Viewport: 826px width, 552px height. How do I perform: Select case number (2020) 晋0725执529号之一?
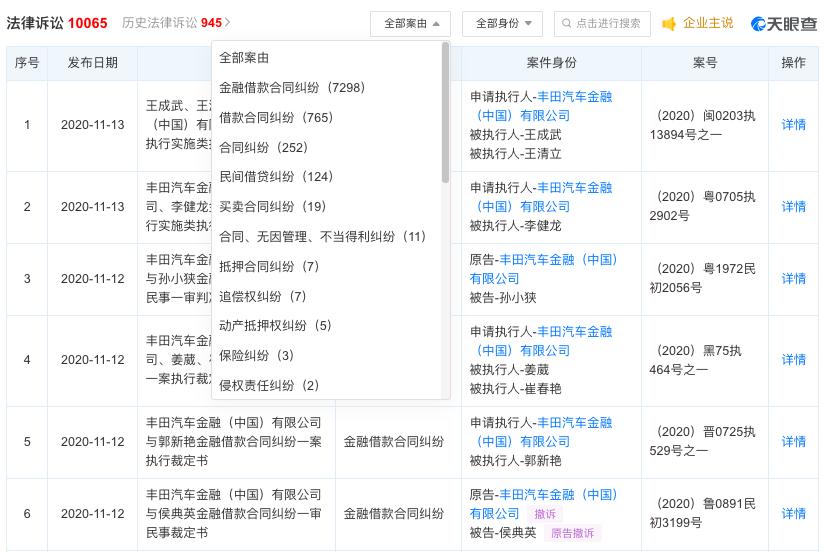pyautogui.click(x=703, y=441)
